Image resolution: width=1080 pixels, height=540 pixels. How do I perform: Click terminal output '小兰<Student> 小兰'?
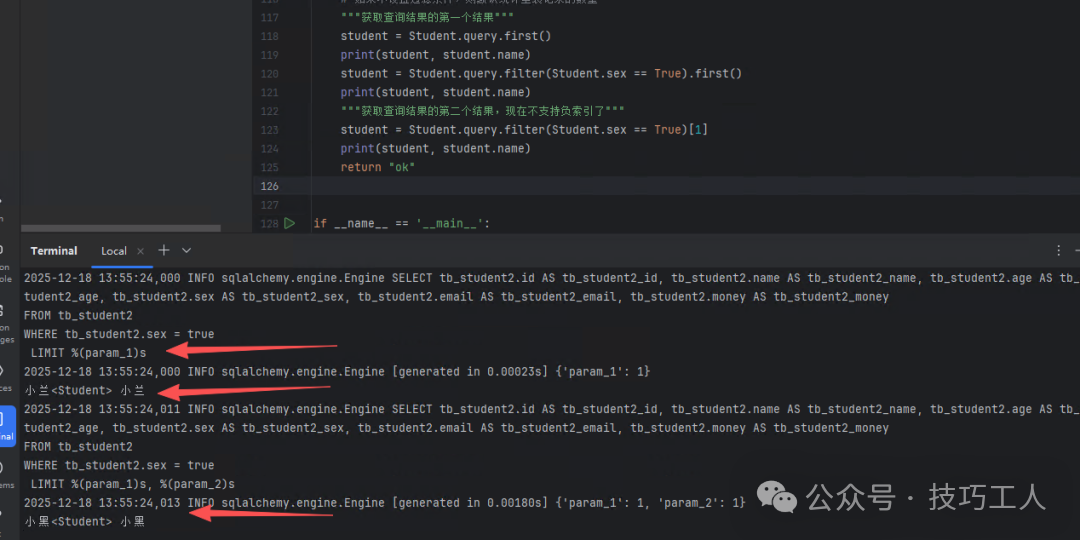point(85,391)
